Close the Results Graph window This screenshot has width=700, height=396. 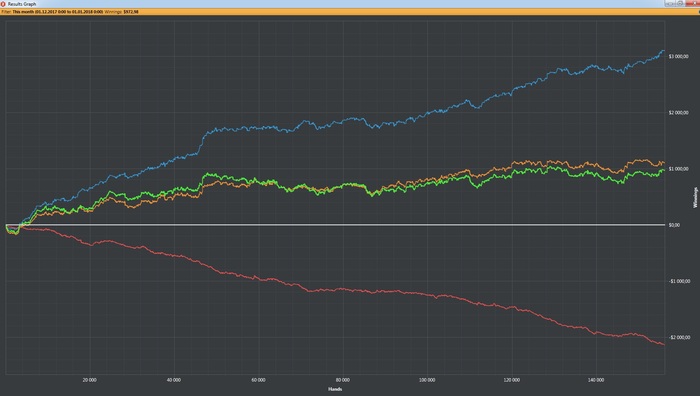[693, 3]
